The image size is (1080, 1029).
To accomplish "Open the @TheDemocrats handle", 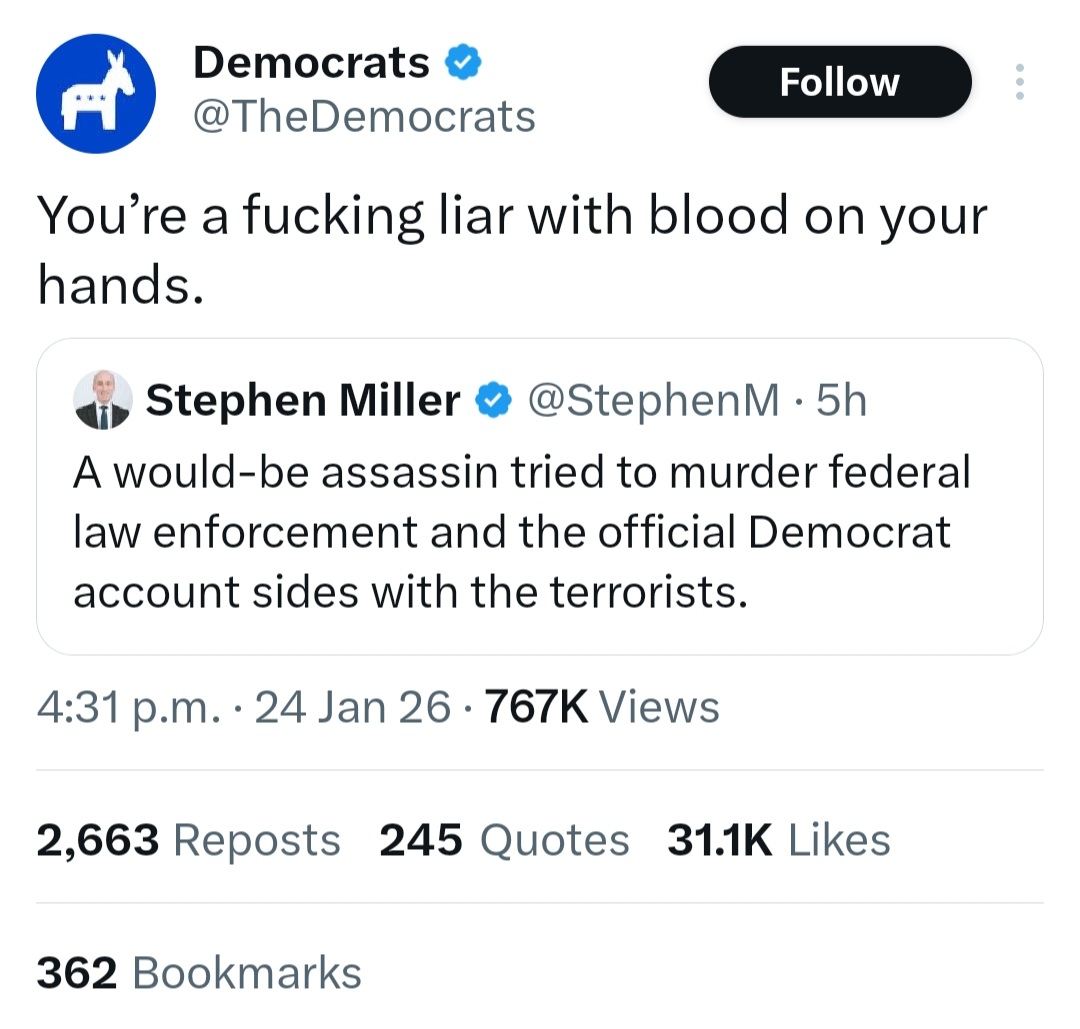I will click(364, 117).
